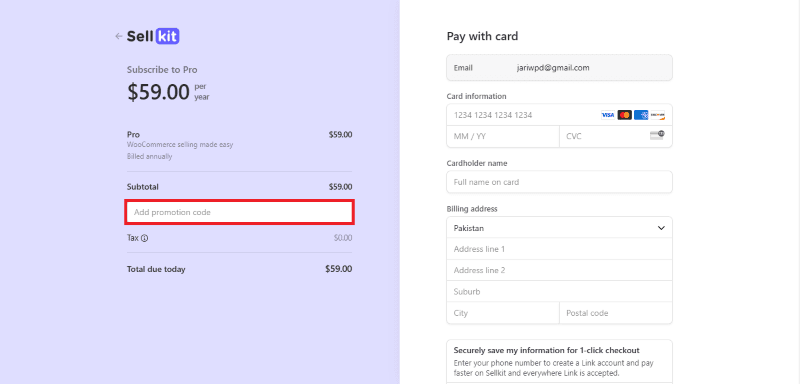
Task: Click into the CVC field
Action: click(x=616, y=137)
